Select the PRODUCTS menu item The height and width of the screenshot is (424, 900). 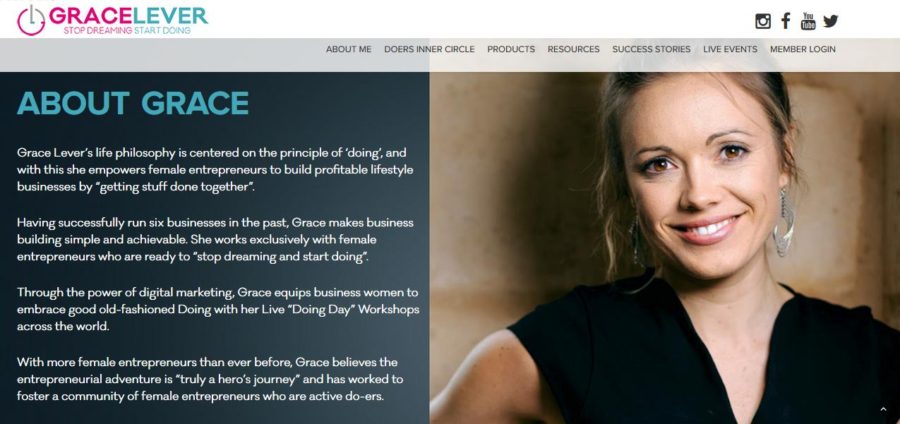tap(511, 49)
